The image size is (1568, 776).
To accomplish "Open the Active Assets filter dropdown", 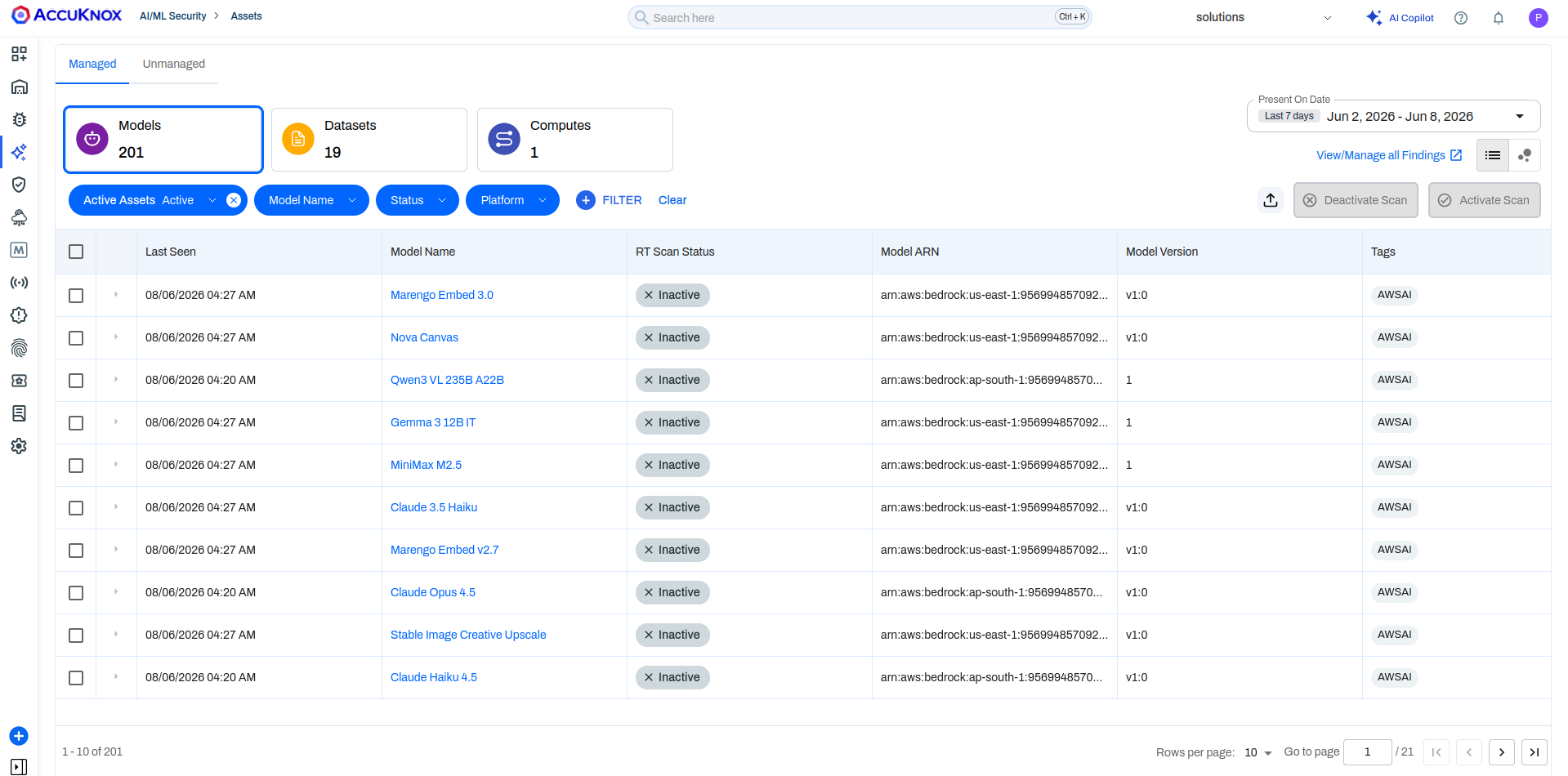I will 212,200.
